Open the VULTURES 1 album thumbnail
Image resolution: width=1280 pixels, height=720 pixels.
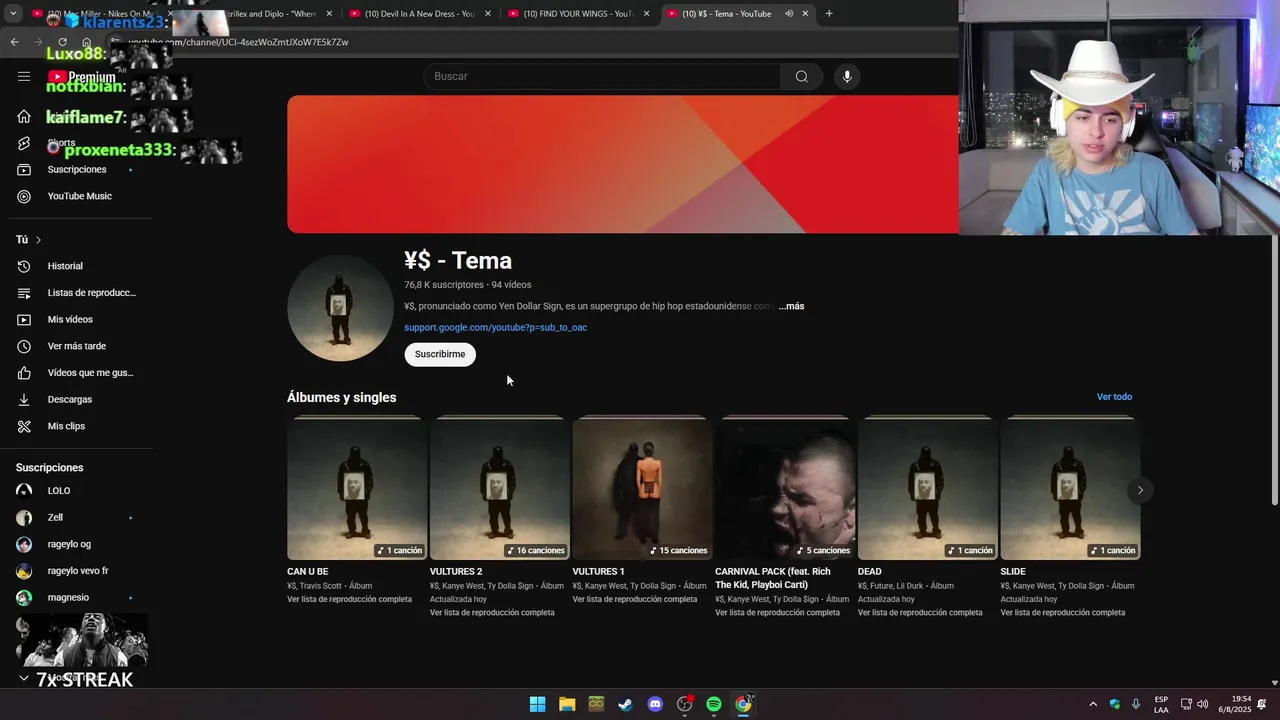642,489
